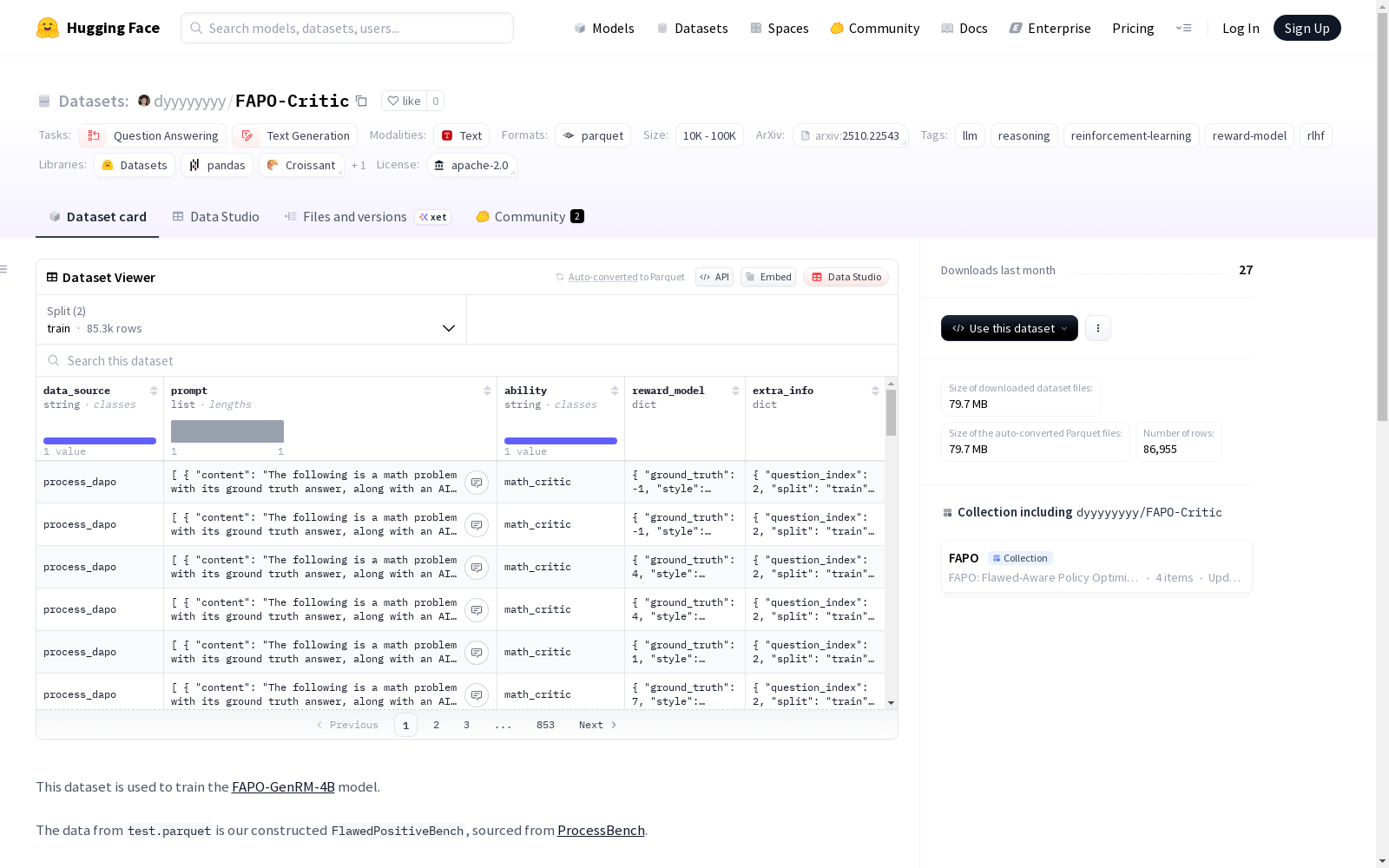
Task: Click the prompt lengths histogram bar
Action: coord(227,431)
